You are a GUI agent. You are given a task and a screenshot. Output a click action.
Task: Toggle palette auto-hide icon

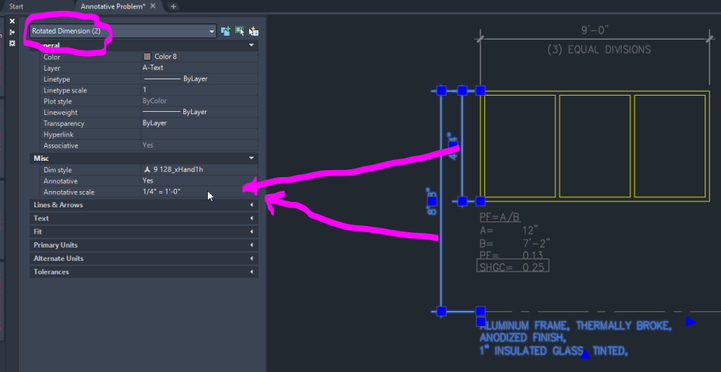coord(12,32)
